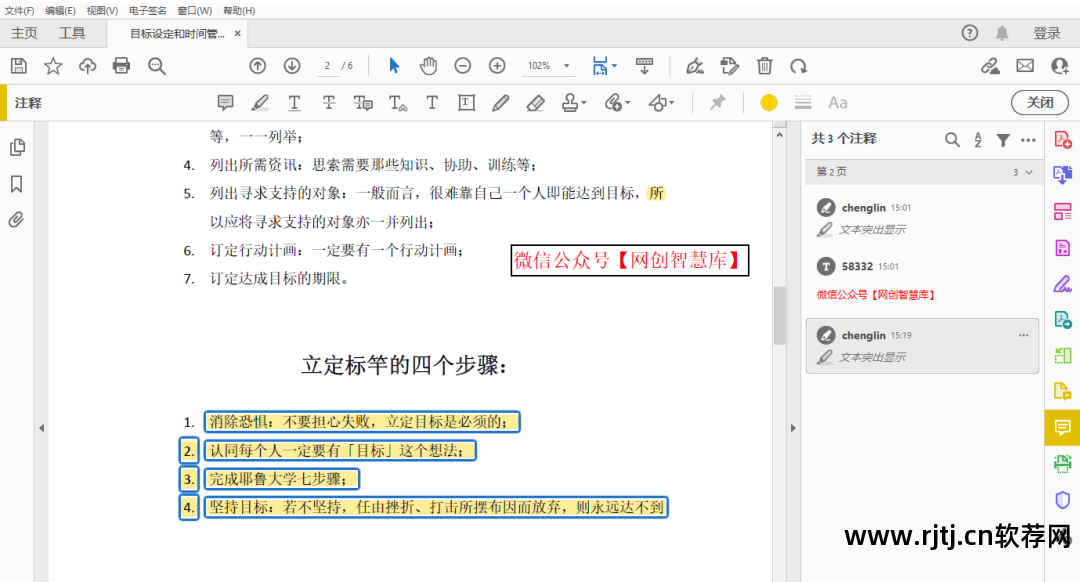This screenshot has width=1080, height=582.
Task: Zoom in with the plus icon
Action: point(497,66)
